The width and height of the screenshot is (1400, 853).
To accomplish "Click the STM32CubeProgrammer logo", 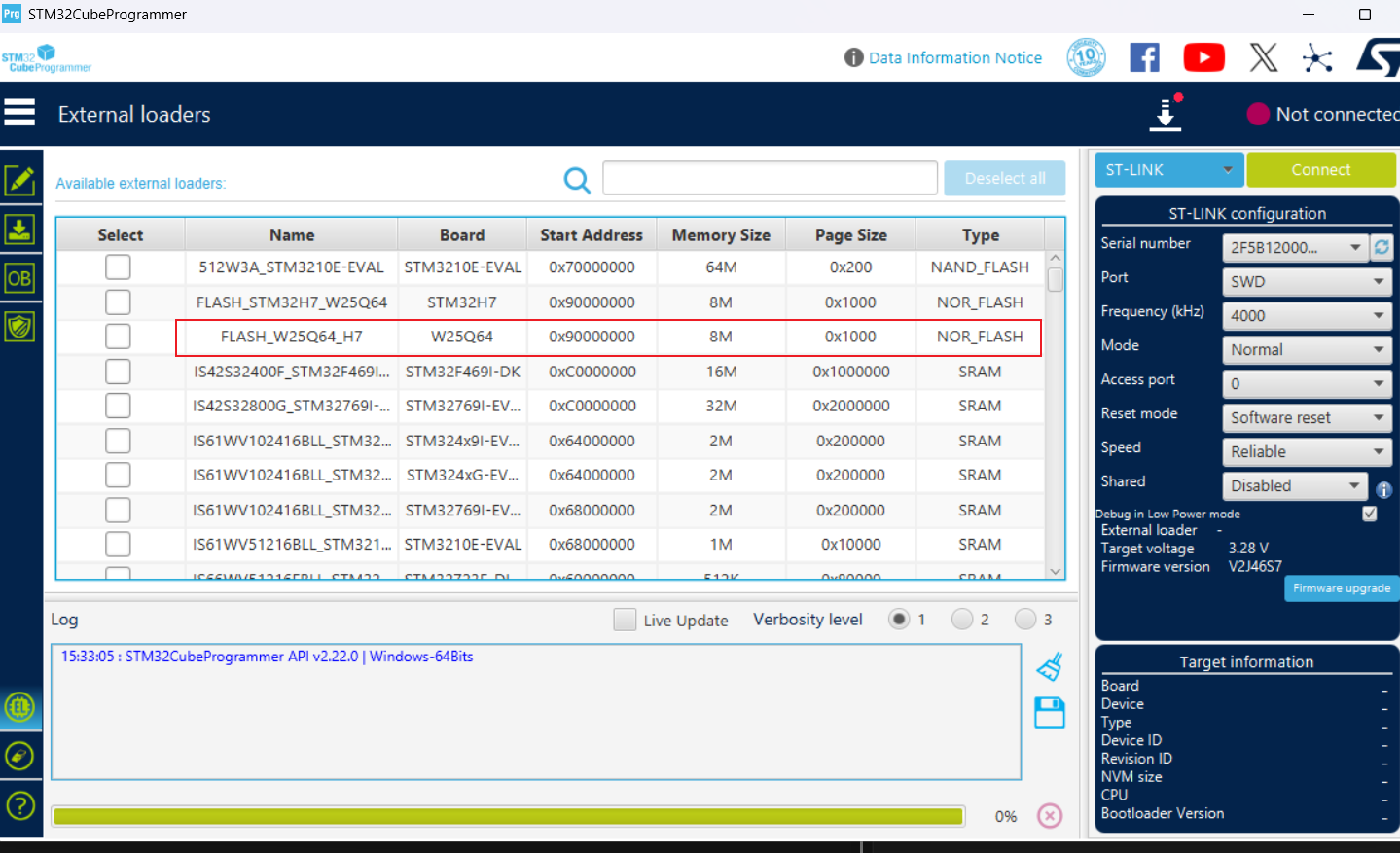I will [x=47, y=58].
